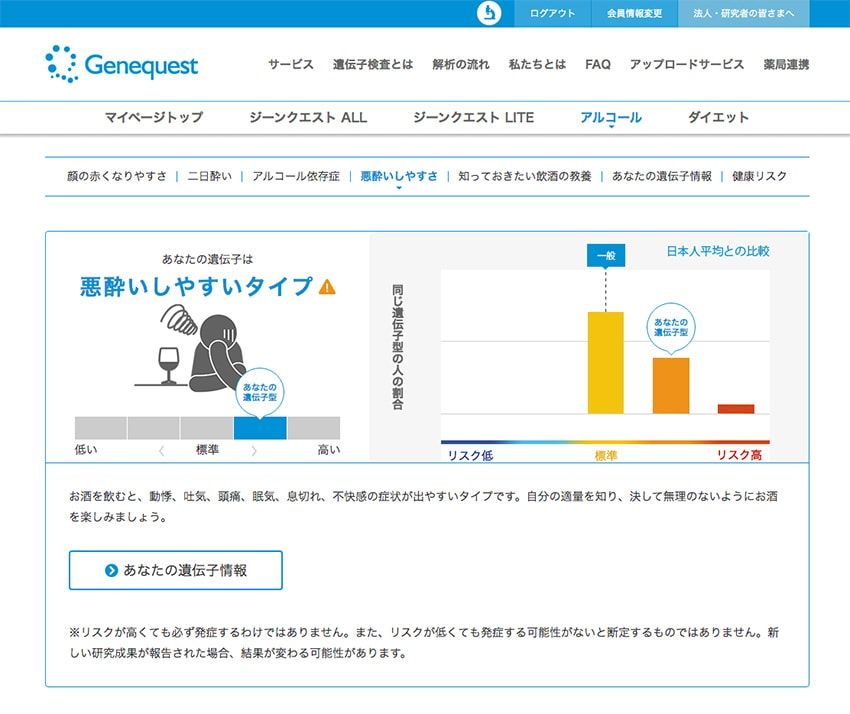Click the circular icon in the top bar
850x714 pixels.
(x=486, y=14)
